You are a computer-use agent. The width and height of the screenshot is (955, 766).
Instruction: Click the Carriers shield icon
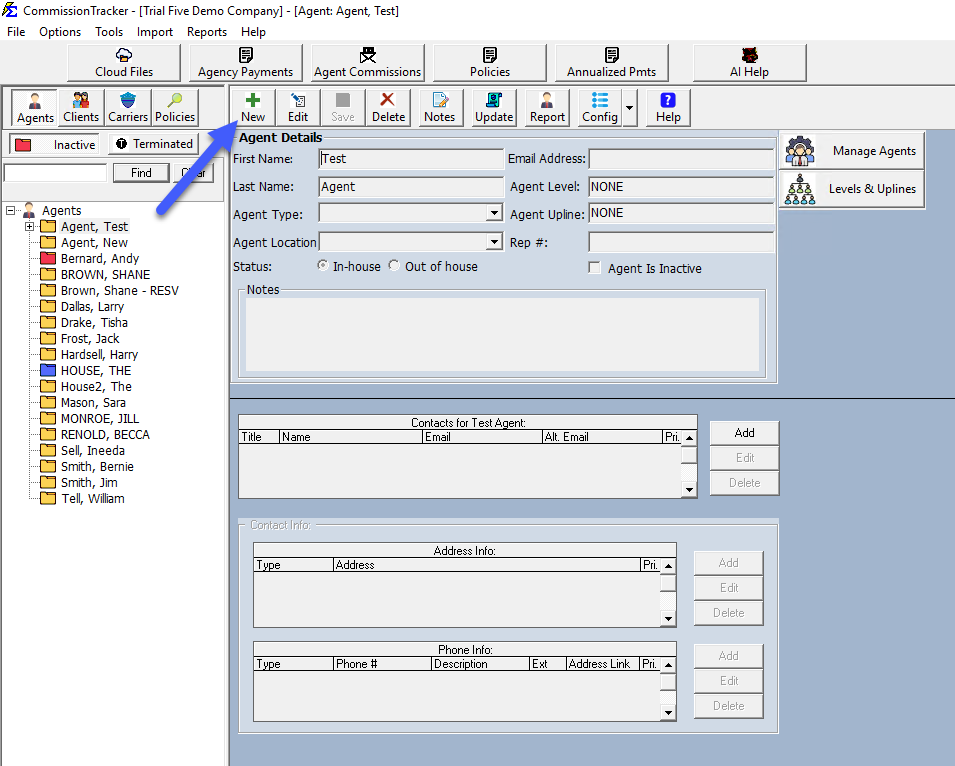click(x=127, y=107)
